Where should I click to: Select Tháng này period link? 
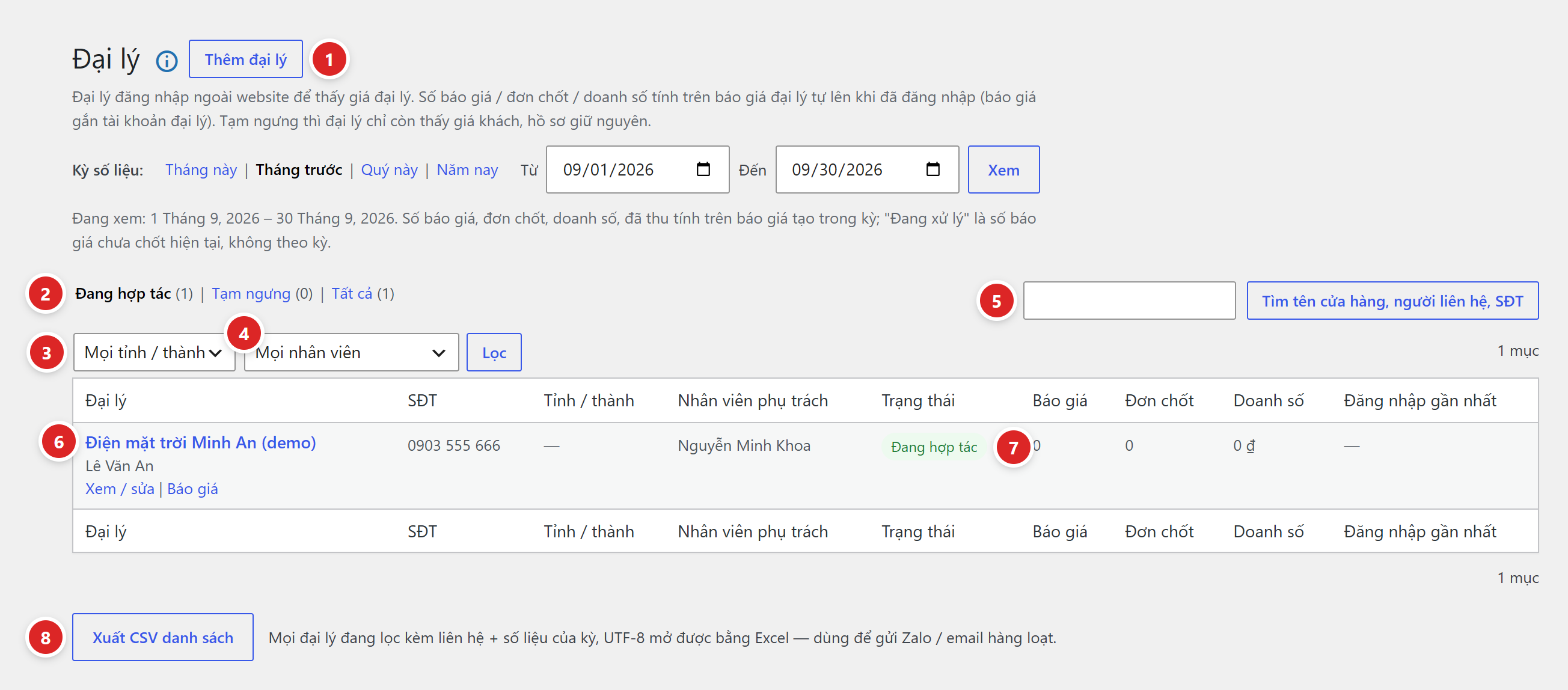click(x=201, y=169)
